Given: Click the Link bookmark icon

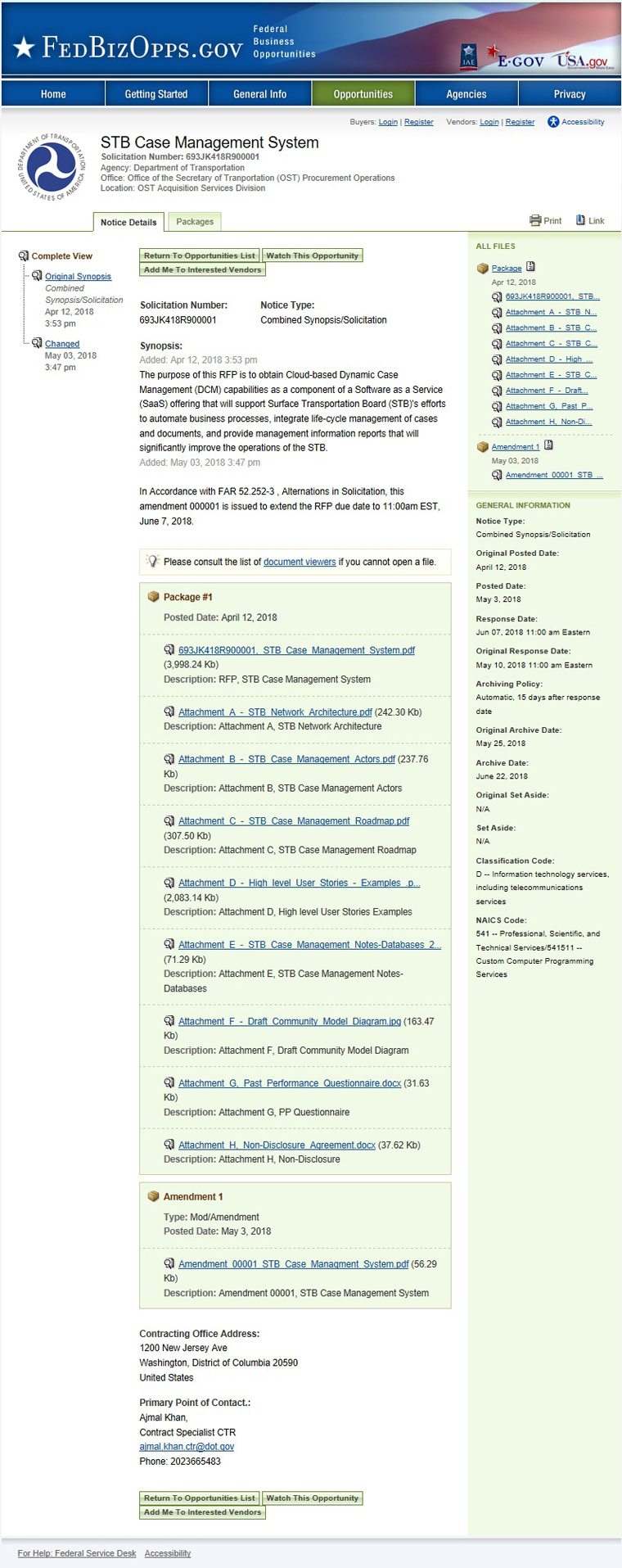Looking at the screenshot, I should [580, 220].
